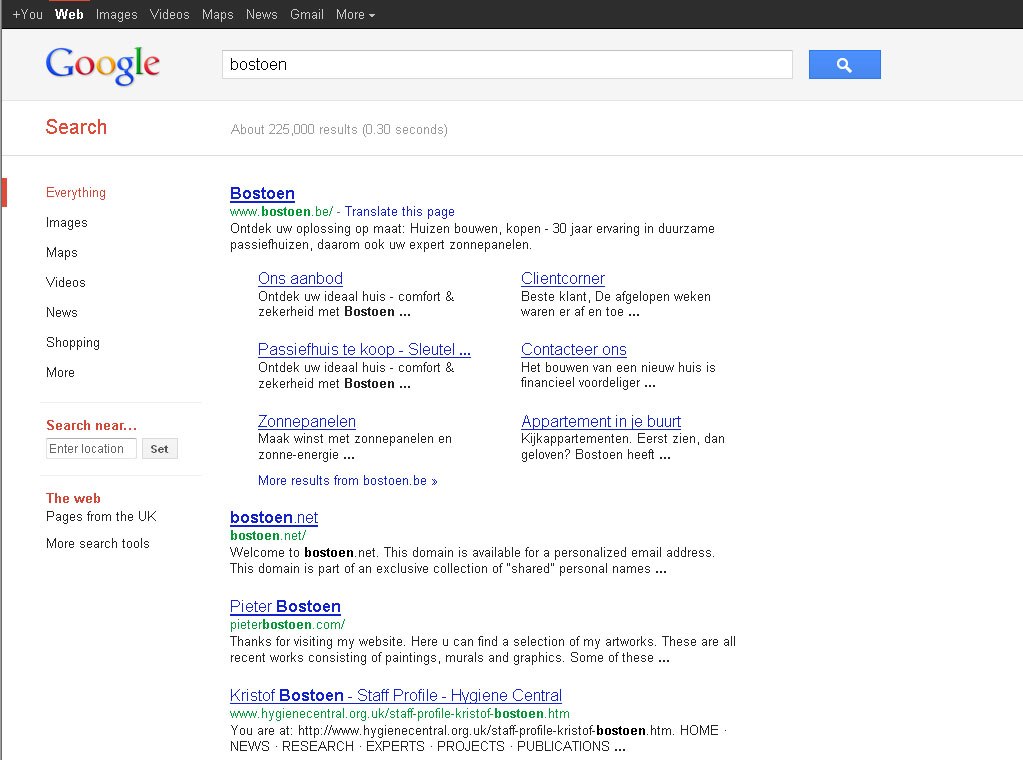Click the blue magnifier search button
Screen dimensions: 1023x760
coord(844,65)
